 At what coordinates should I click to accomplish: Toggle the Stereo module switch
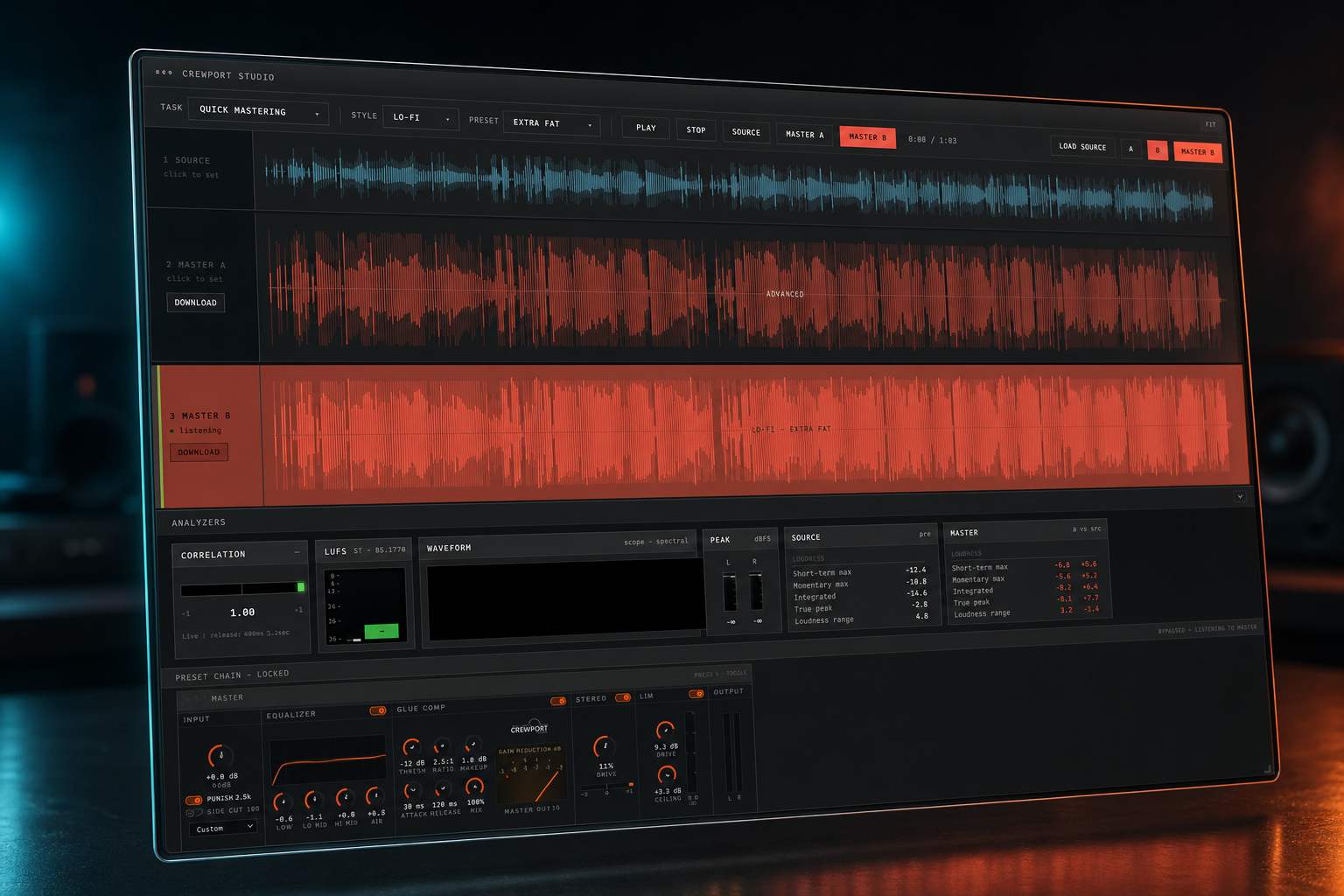pos(623,697)
